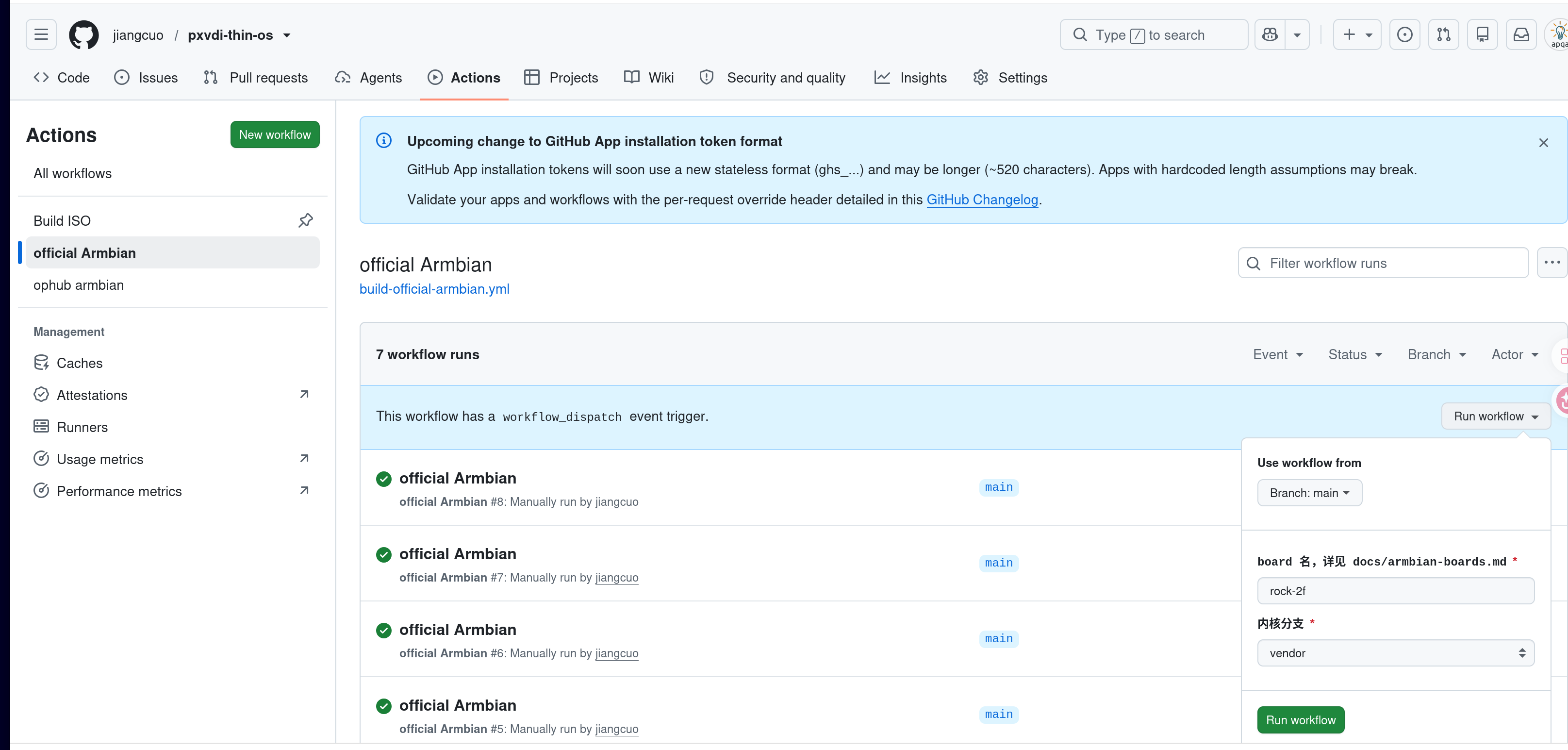Pin the Build ISO workflow
The width and height of the screenshot is (1568, 750).
306,220
